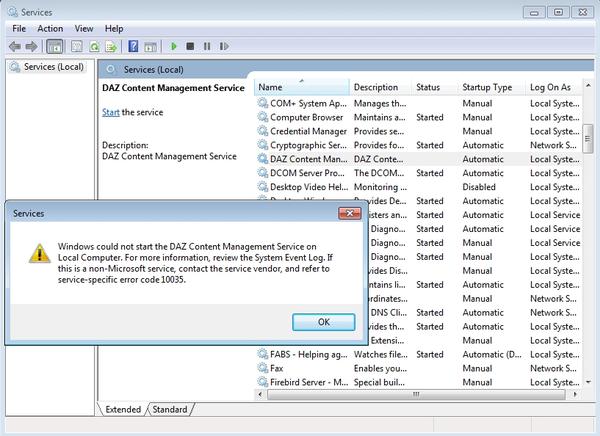Select the Firebird Server - M... service name

point(309,382)
